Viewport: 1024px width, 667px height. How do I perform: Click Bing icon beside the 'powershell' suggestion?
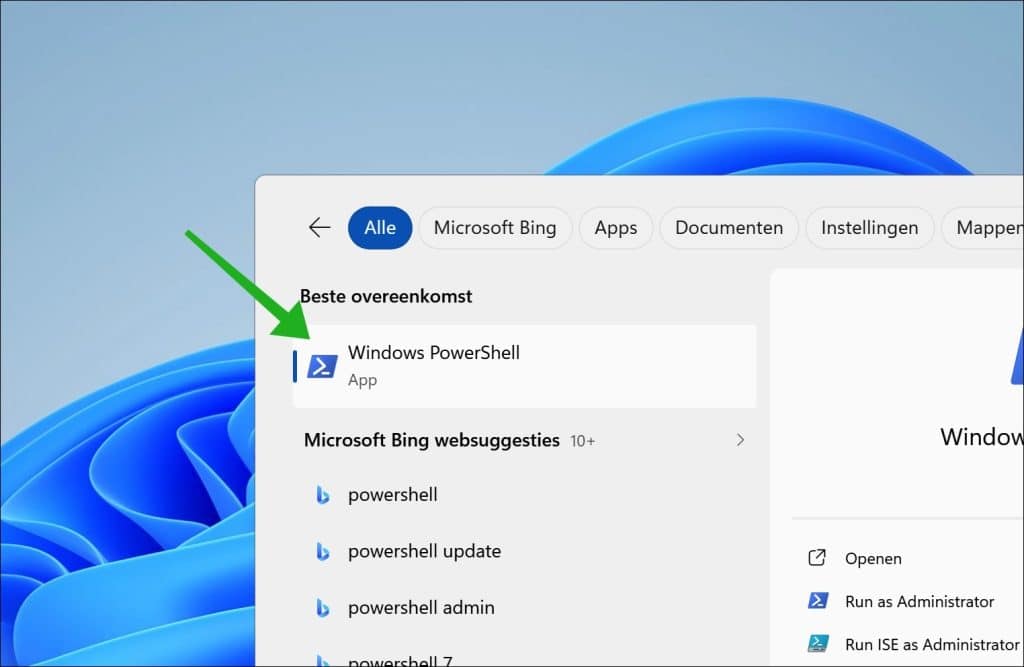[x=322, y=495]
